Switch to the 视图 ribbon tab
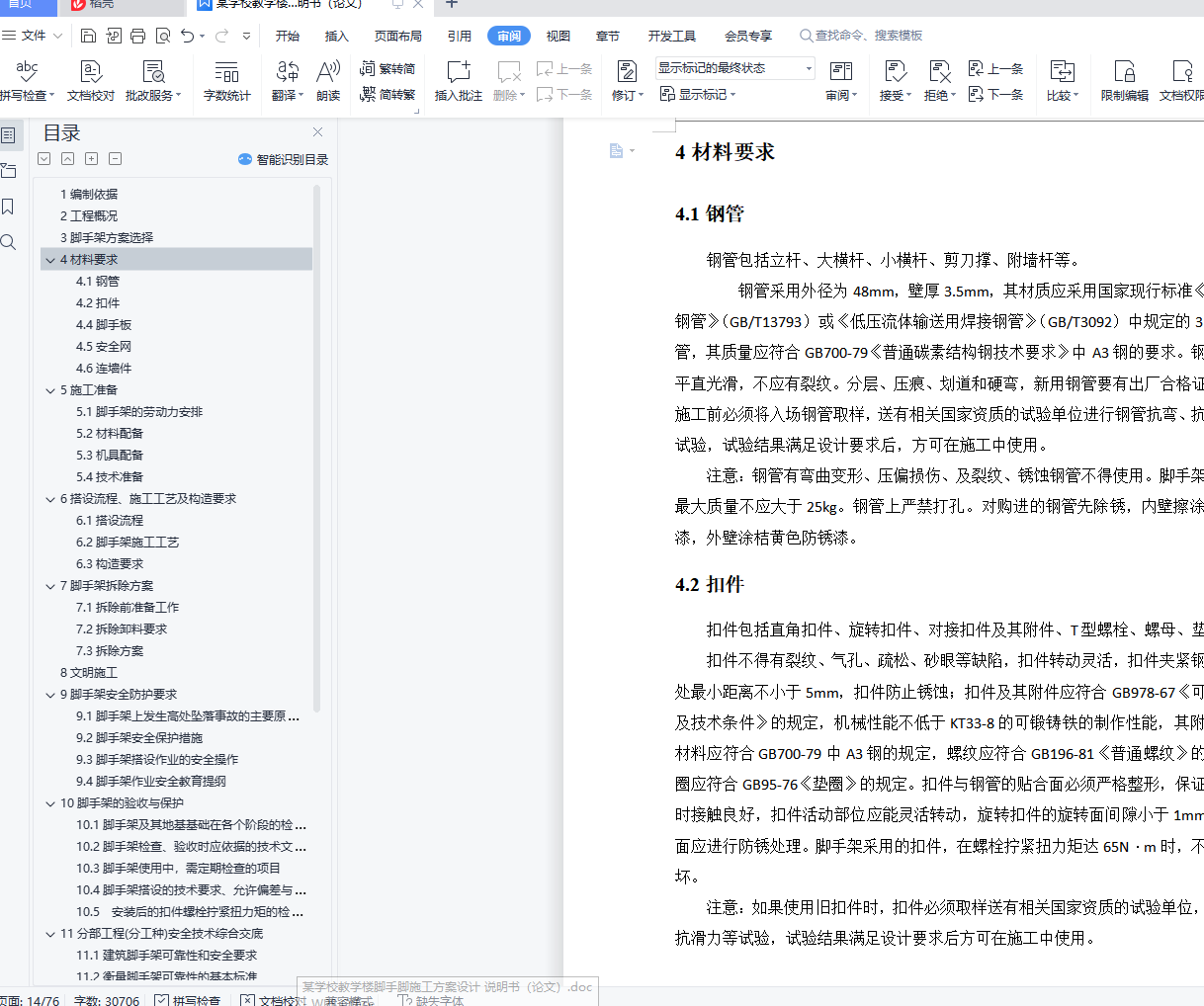 [x=559, y=36]
